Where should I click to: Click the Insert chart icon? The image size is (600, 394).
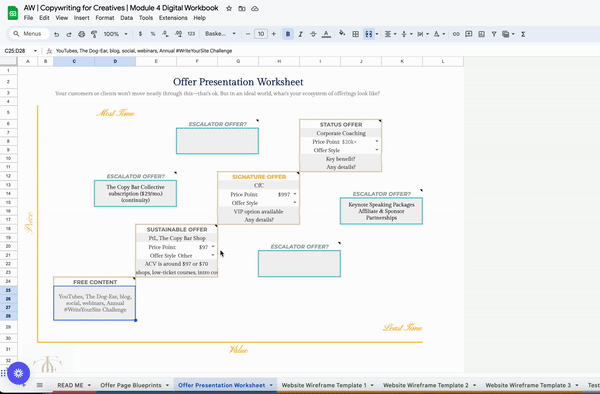pyautogui.click(x=481, y=34)
